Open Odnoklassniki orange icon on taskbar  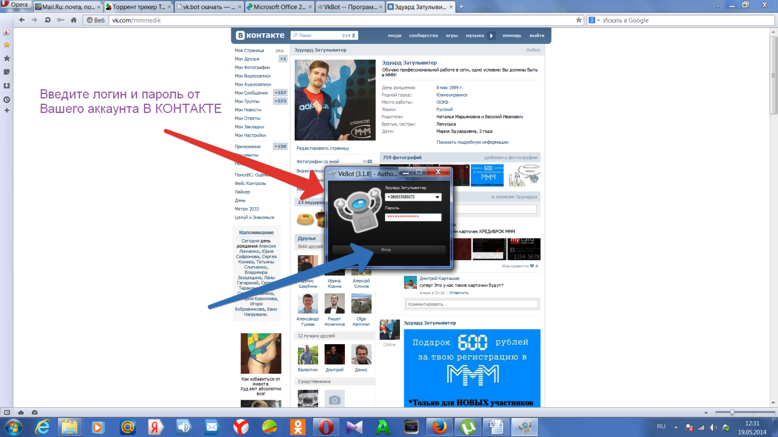click(298, 427)
